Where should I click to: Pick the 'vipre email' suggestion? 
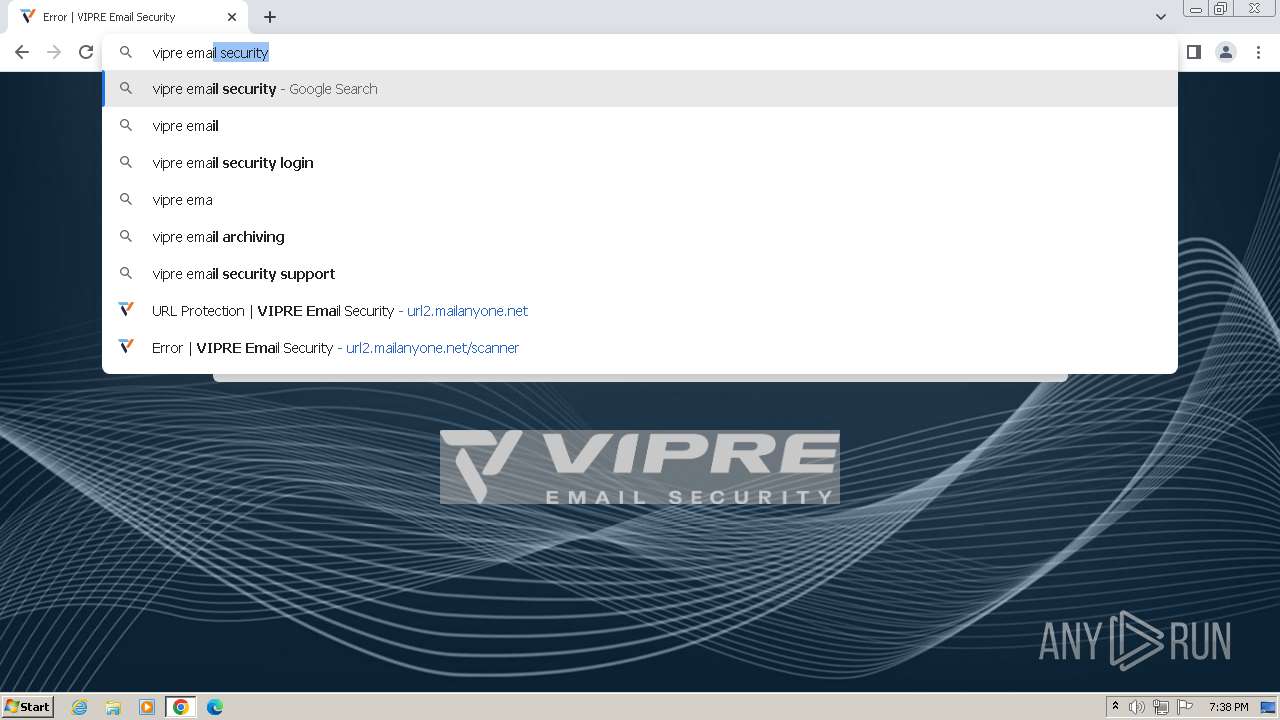(640, 126)
